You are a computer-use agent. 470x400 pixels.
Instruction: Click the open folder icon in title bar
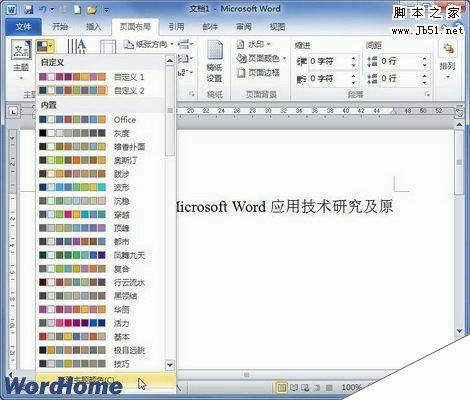click(92, 10)
